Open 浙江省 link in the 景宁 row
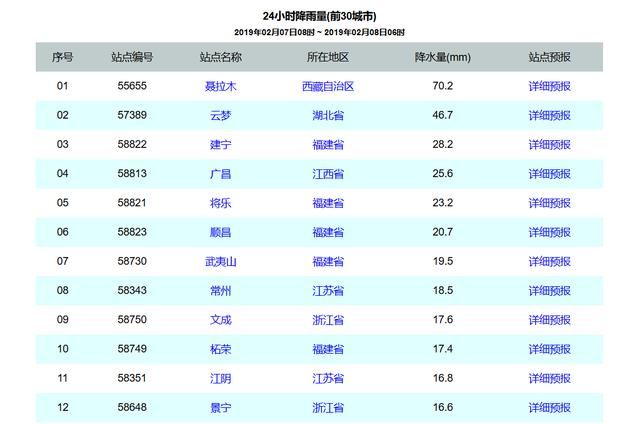This screenshot has height=424, width=640. click(x=328, y=408)
